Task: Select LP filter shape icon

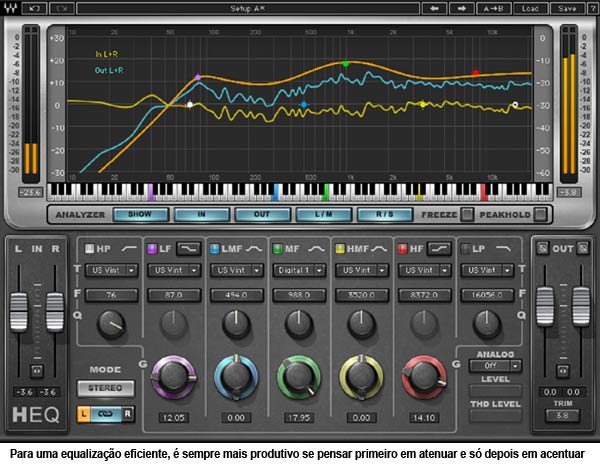Action: (504, 249)
